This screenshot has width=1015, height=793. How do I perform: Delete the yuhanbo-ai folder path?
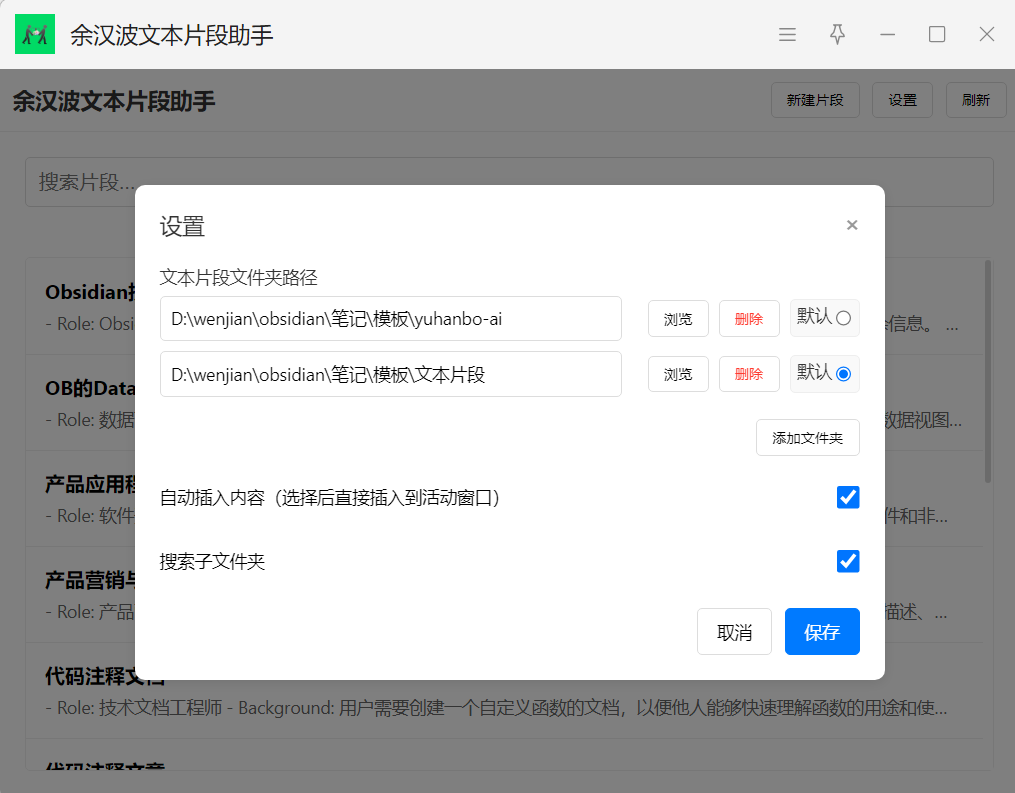749,318
